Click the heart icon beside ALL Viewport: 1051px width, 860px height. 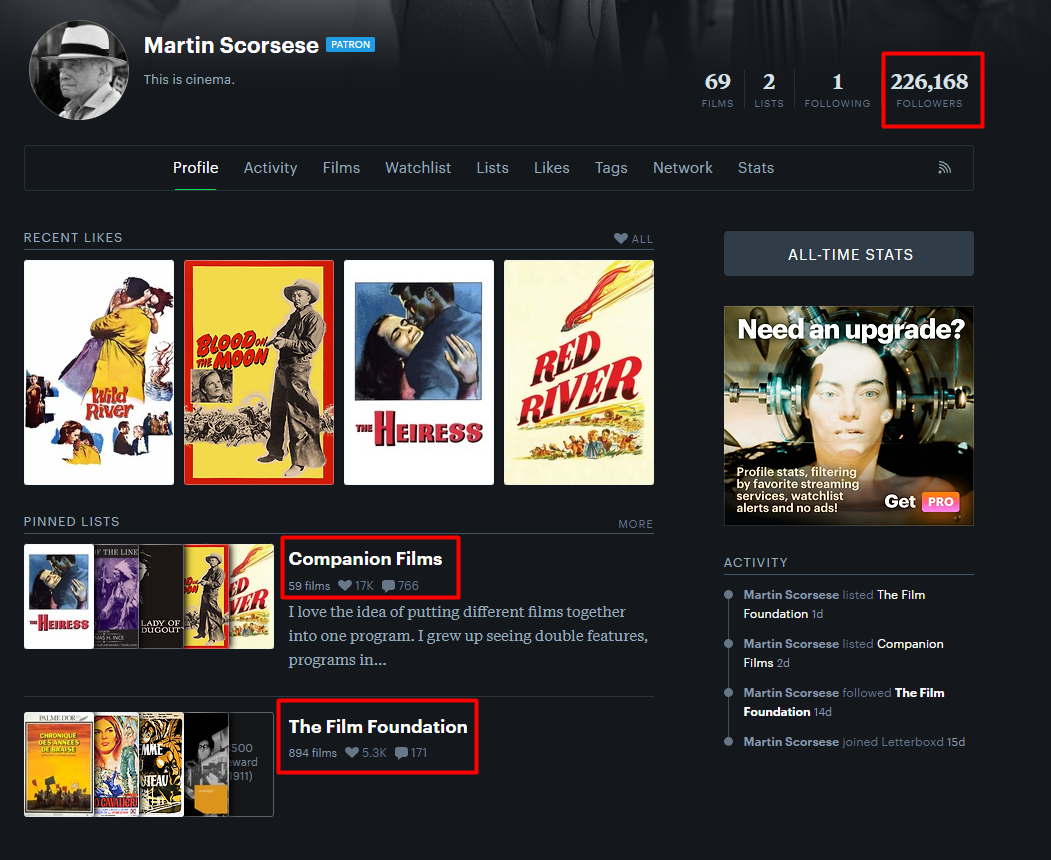click(x=621, y=239)
